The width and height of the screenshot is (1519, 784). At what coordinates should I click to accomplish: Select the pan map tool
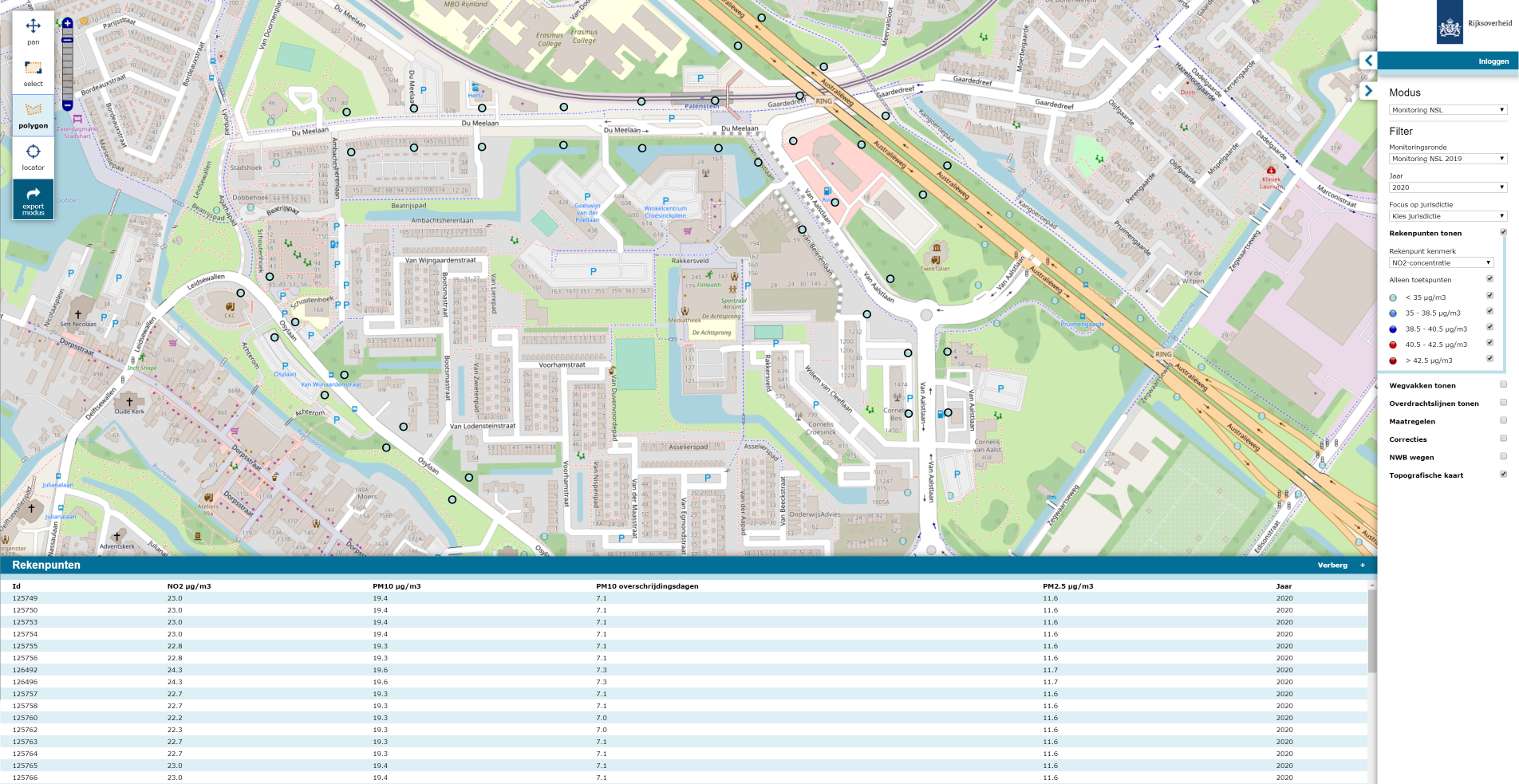(33, 31)
